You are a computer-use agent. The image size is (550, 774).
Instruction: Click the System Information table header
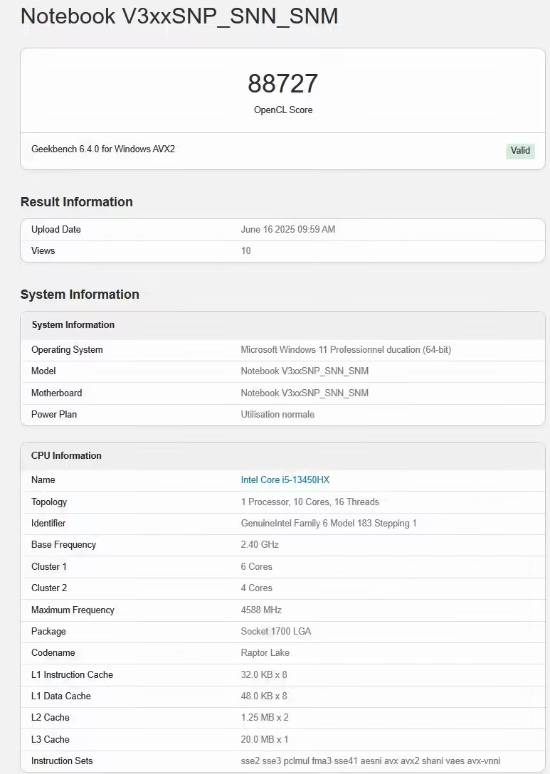point(283,325)
